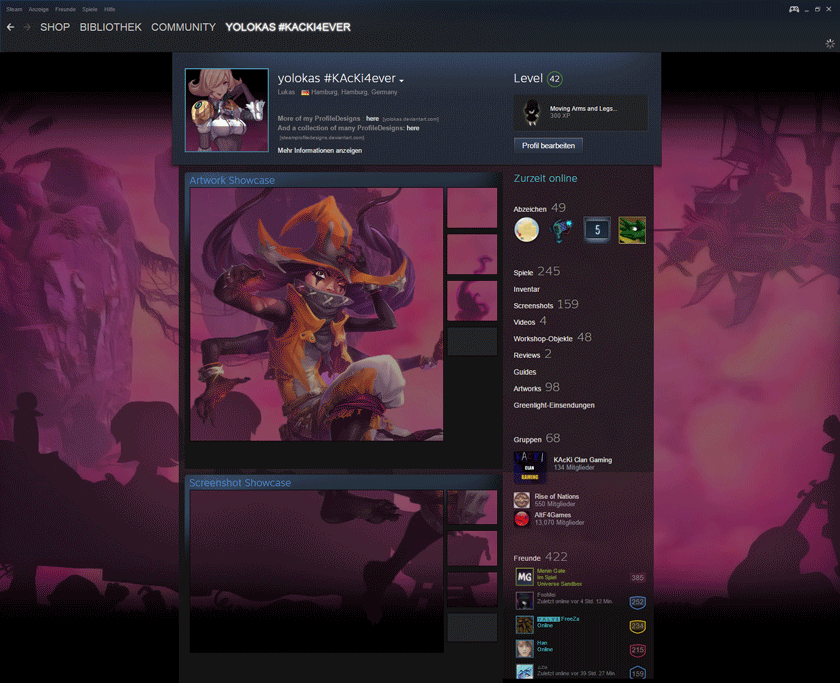Switch to the Community tab
Viewport: 840px width, 683px height.
click(x=183, y=27)
